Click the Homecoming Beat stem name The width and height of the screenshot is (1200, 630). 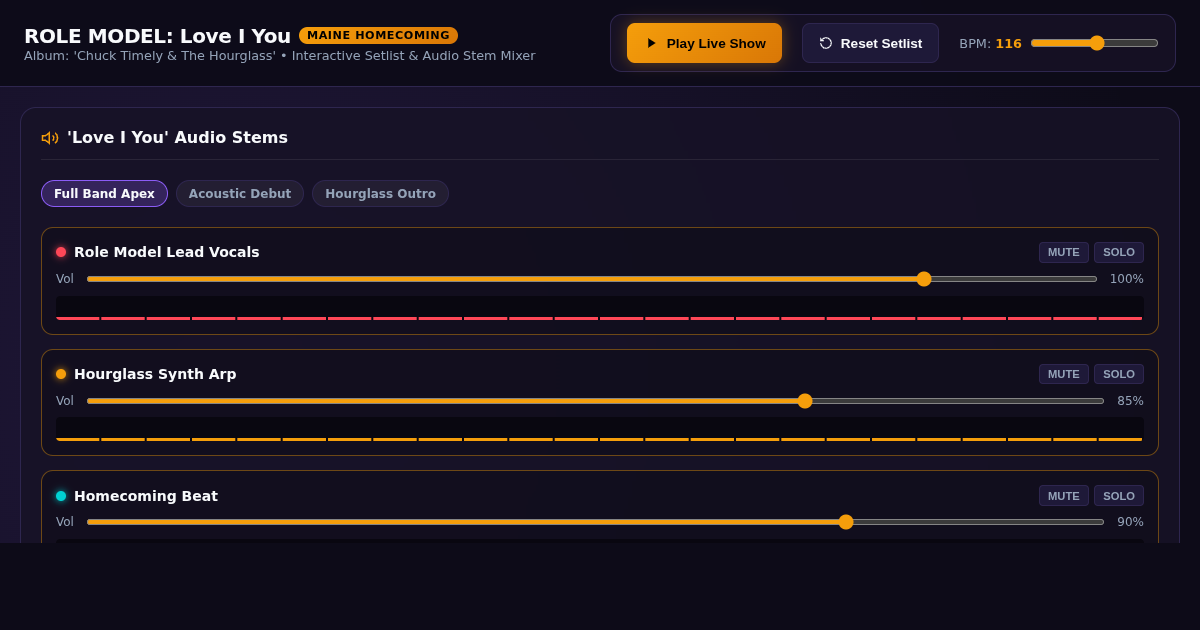146,496
